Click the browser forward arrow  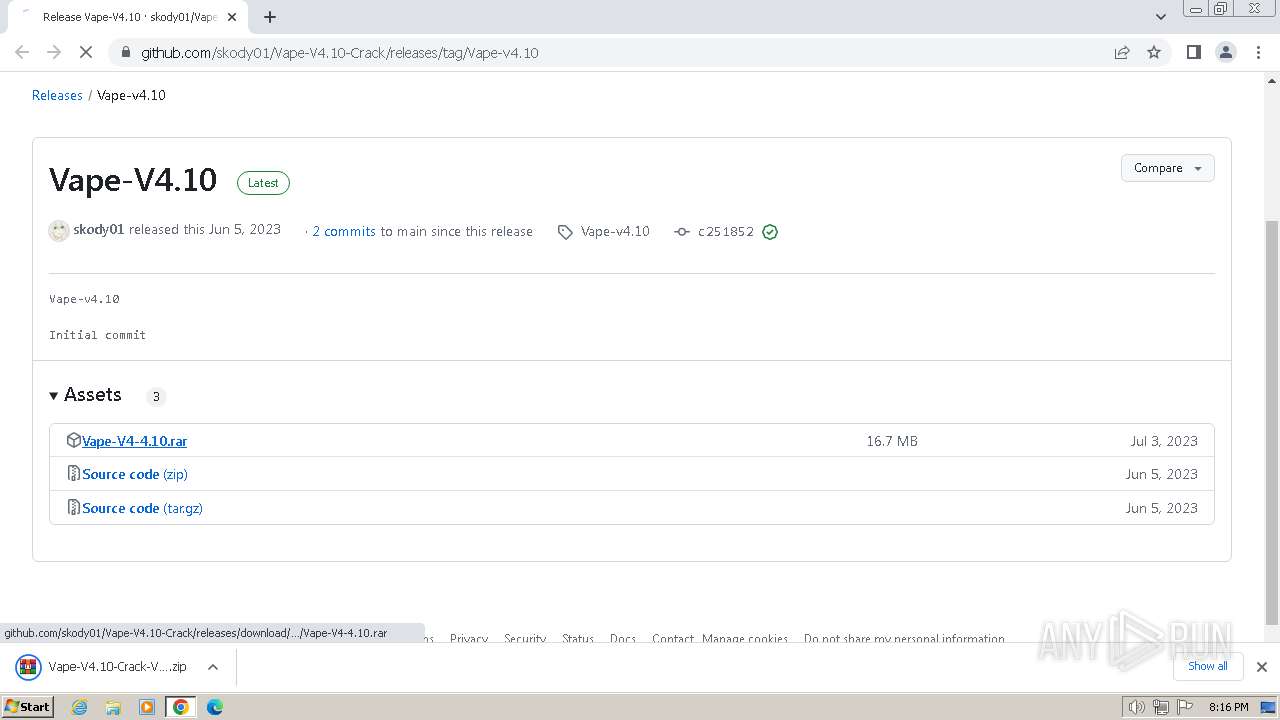(54, 52)
